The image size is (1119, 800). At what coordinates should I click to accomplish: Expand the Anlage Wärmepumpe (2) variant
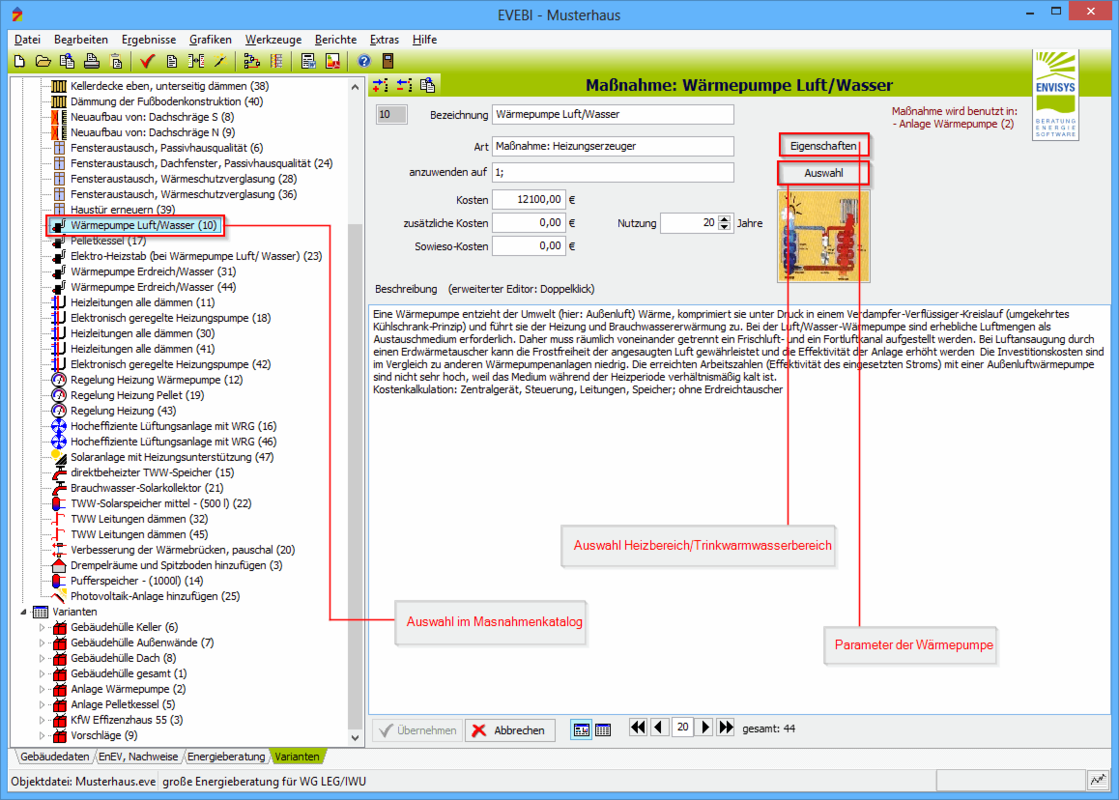(42, 689)
